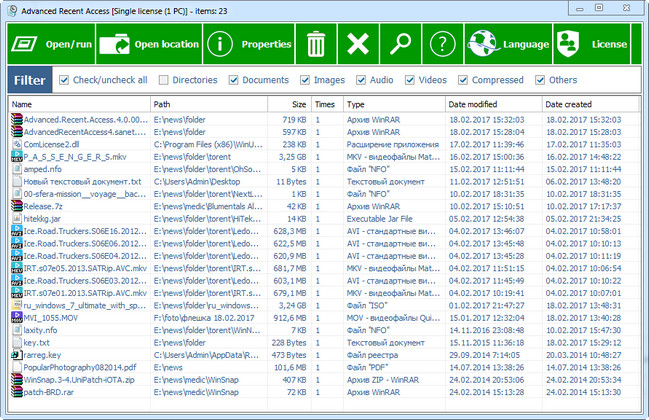
Task: Sort list by the Name column header
Action: (79, 104)
